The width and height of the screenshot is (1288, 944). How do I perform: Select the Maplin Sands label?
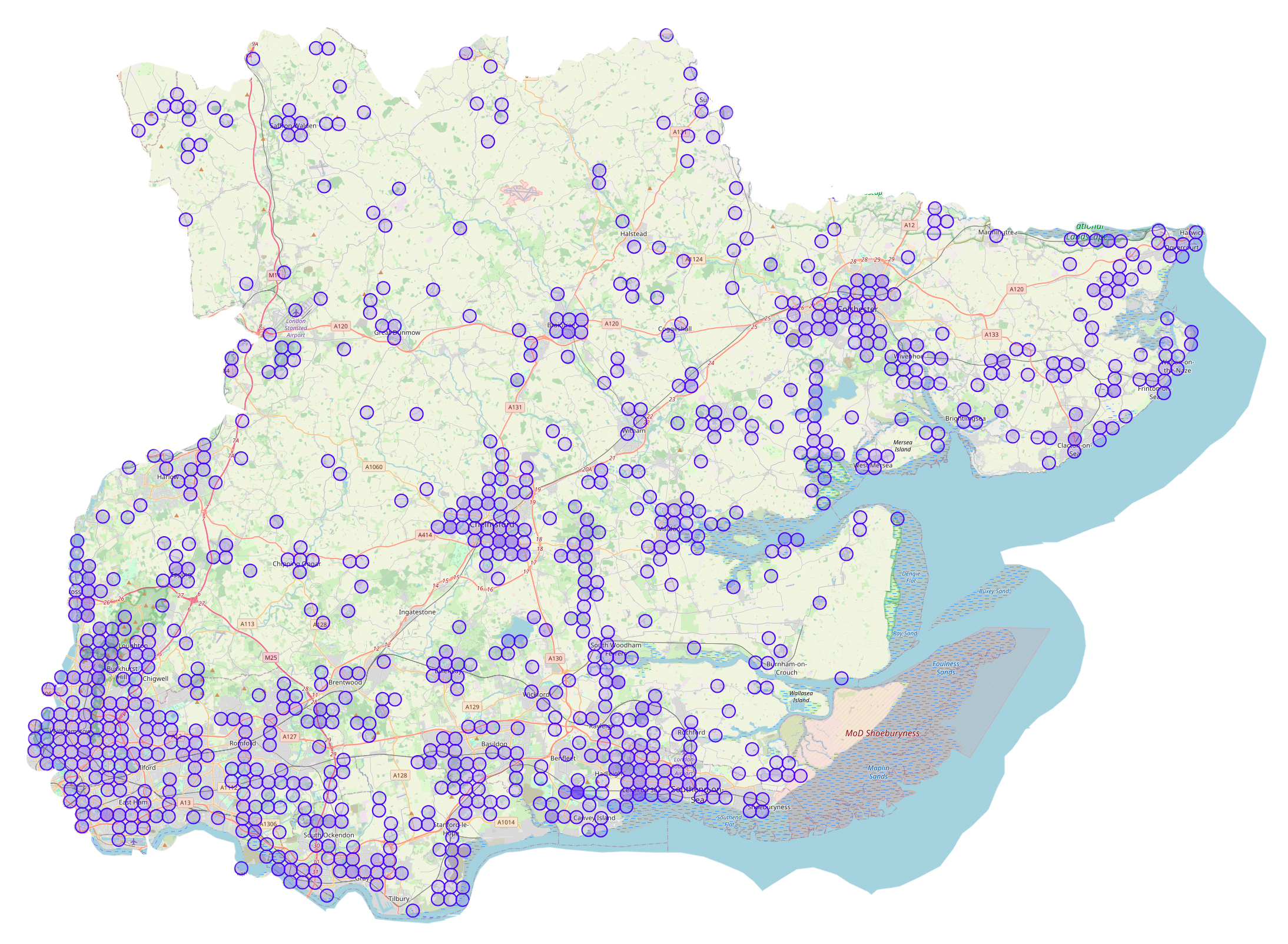tap(878, 772)
